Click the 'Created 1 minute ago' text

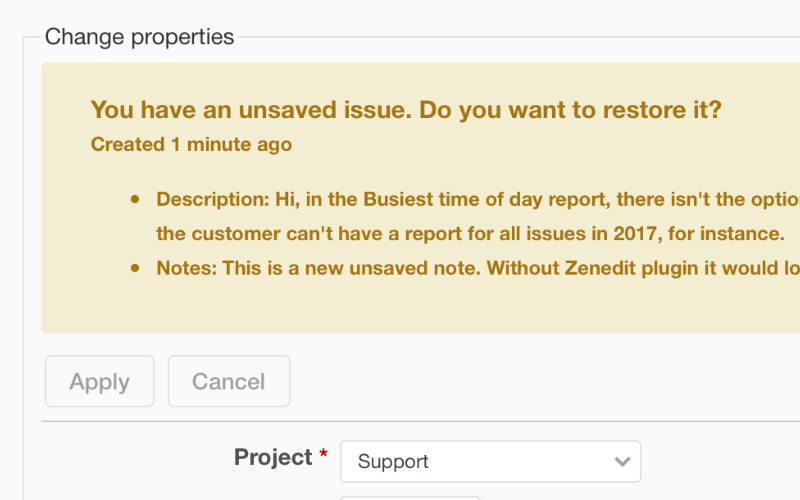tap(191, 144)
